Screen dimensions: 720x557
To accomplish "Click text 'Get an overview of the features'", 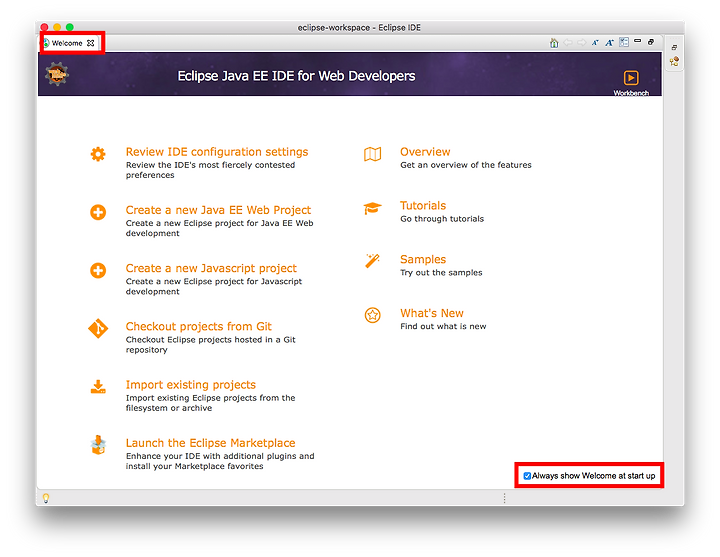I will click(x=466, y=165).
